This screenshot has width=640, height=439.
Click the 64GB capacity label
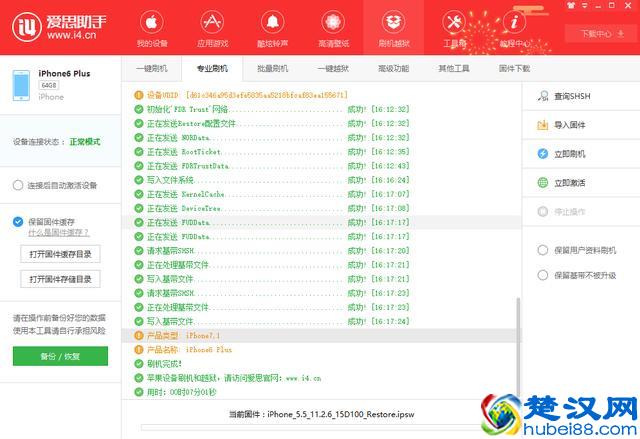tap(49, 85)
